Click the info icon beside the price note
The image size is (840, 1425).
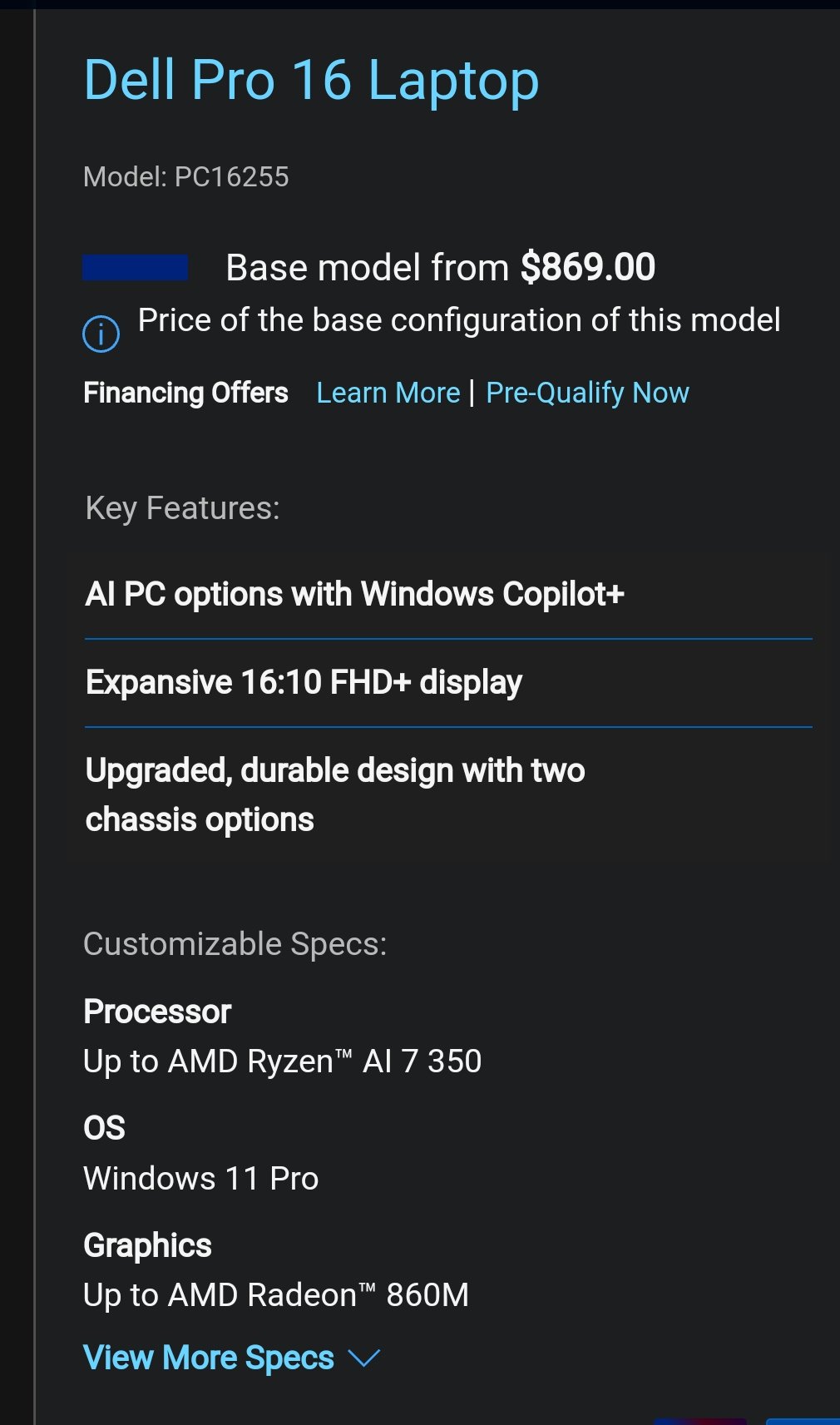pyautogui.click(x=101, y=334)
